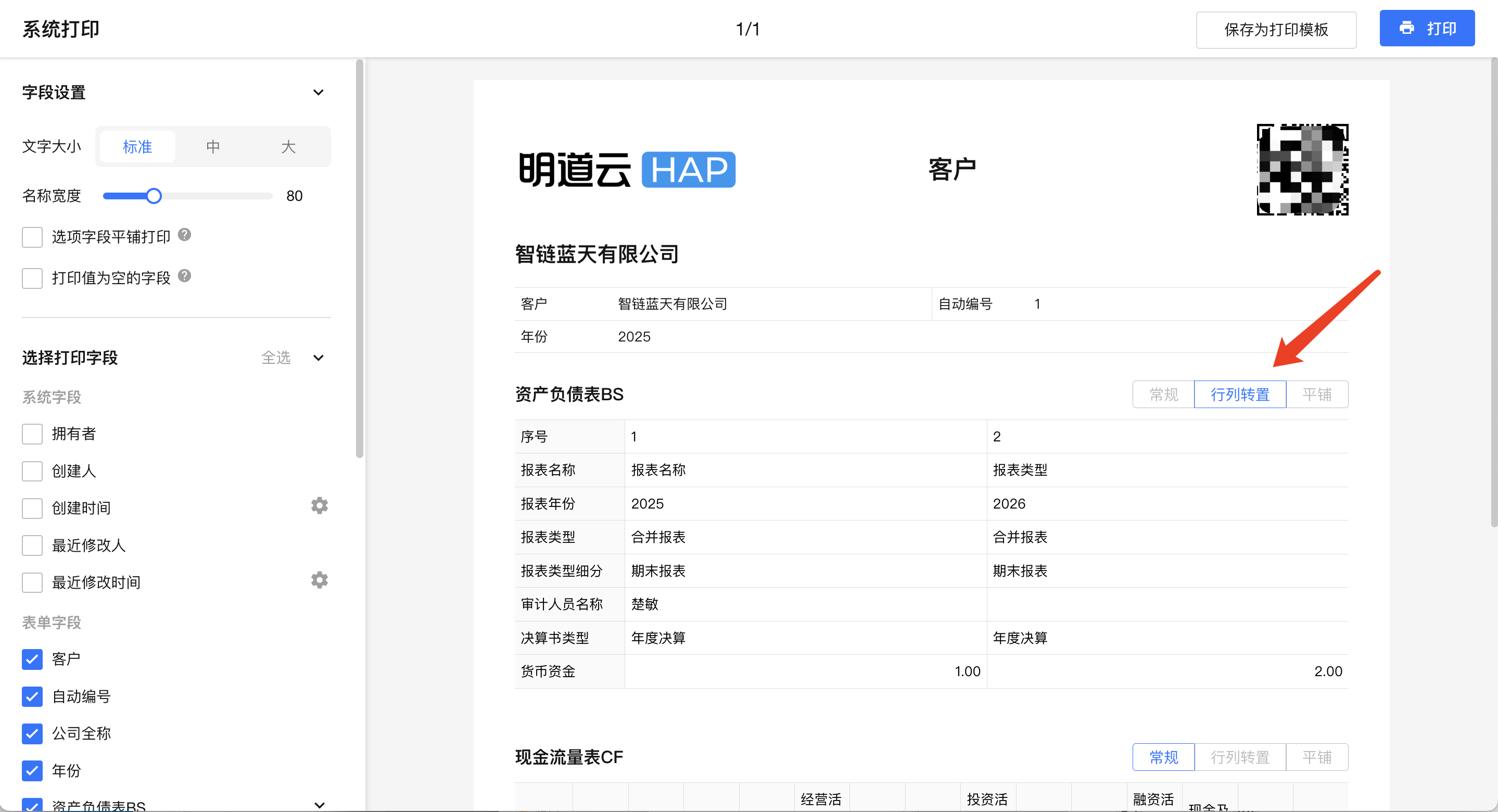The width and height of the screenshot is (1498, 812).
Task: Click the 明道云 HAP logo
Action: 626,170
